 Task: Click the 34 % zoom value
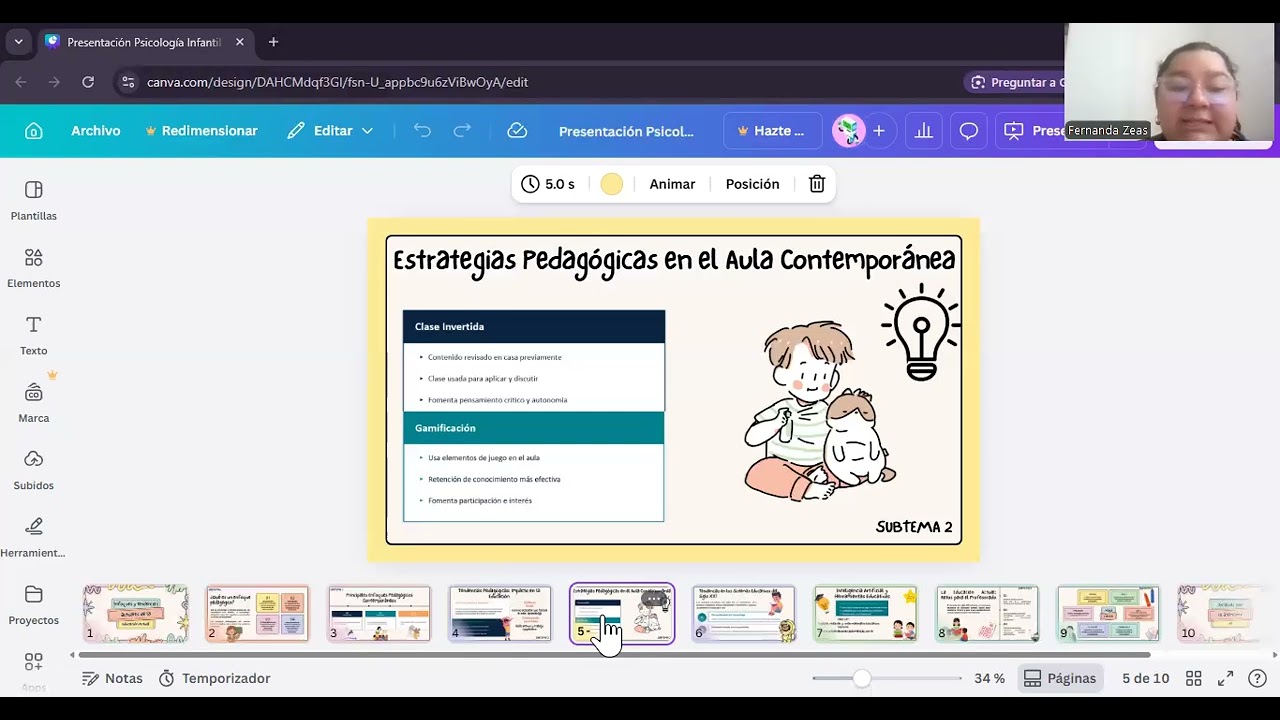point(989,678)
